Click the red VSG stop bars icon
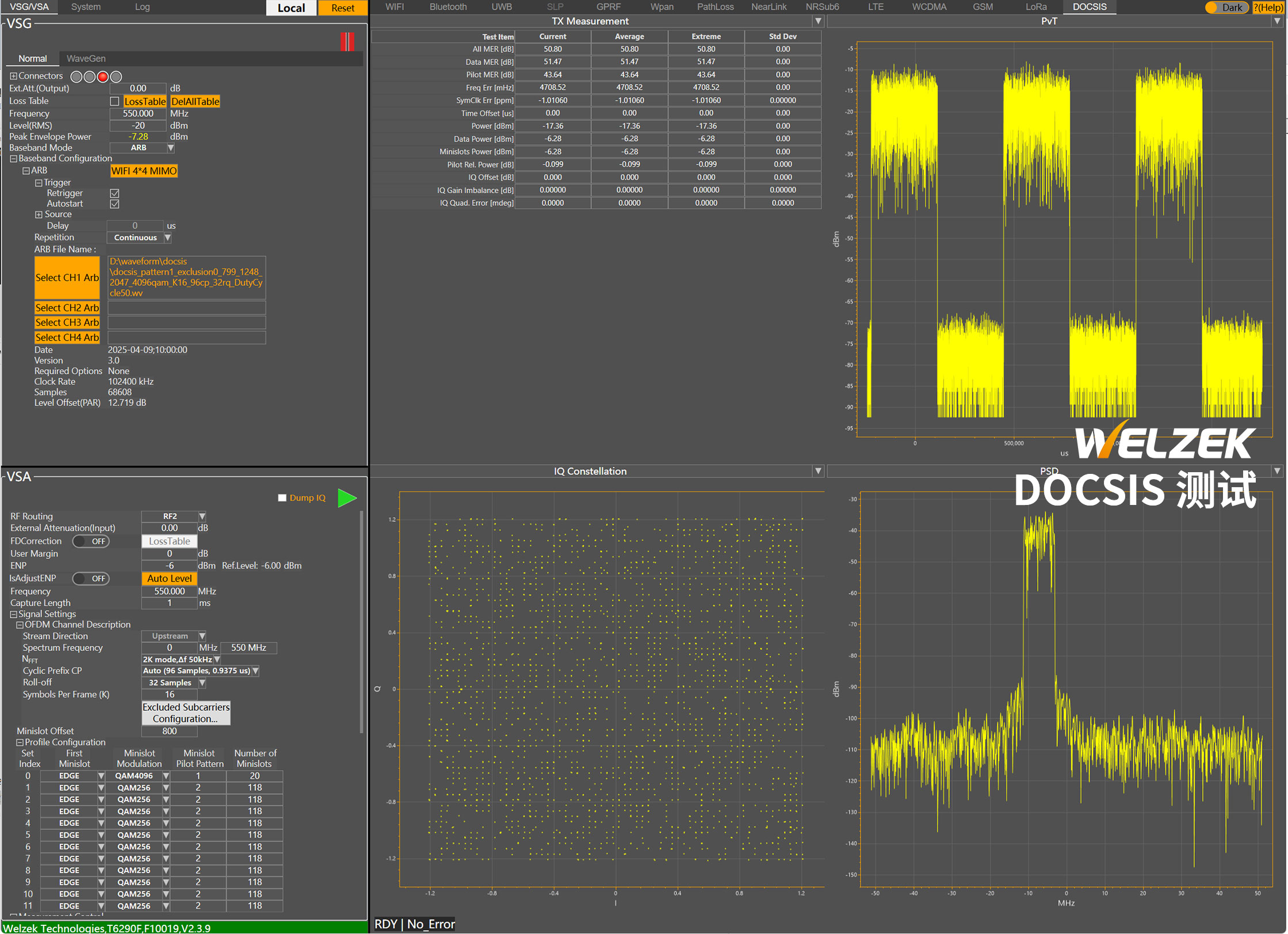The image size is (1288, 934). point(346,41)
